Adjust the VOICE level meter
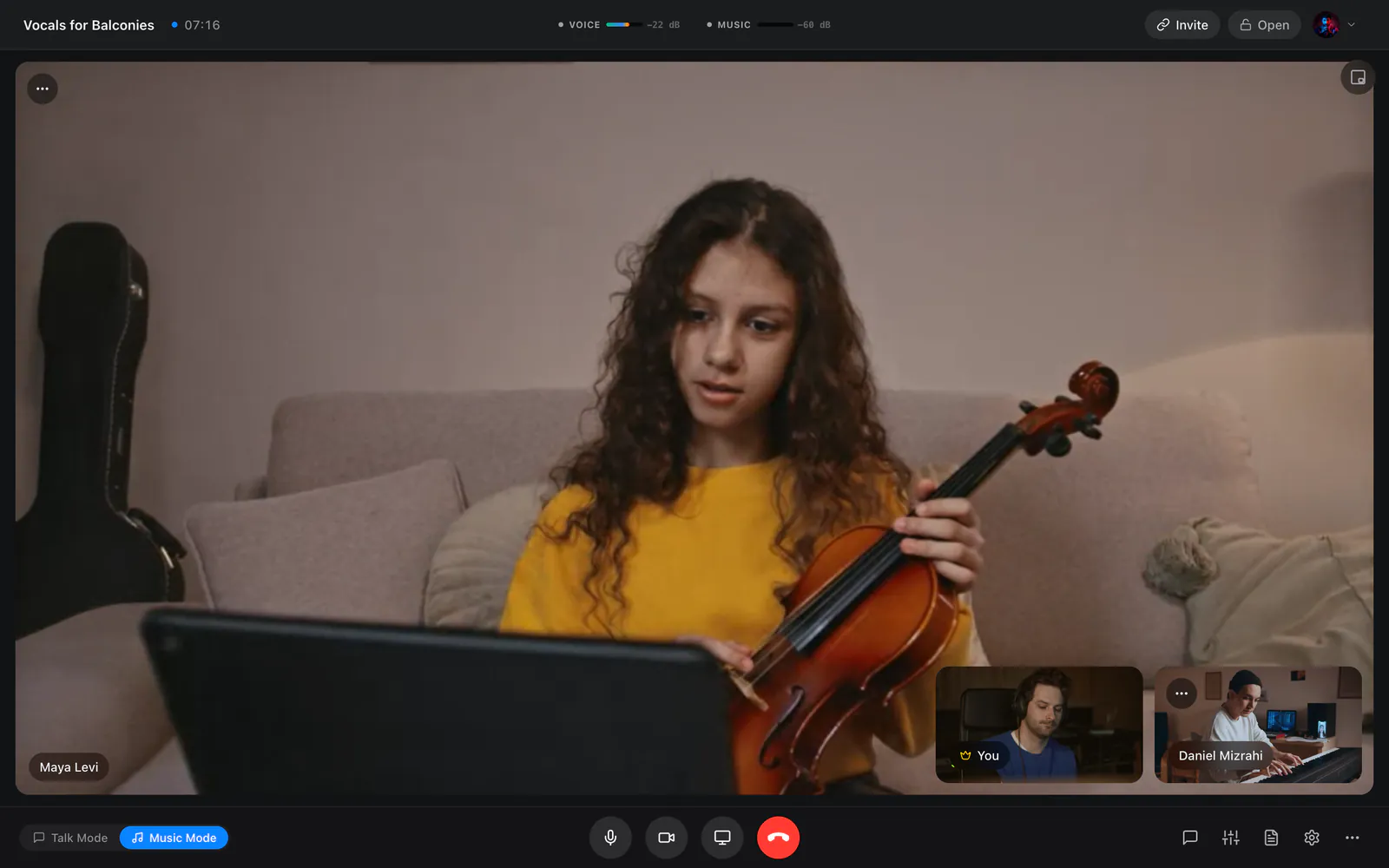This screenshot has height=868, width=1389. tap(624, 25)
